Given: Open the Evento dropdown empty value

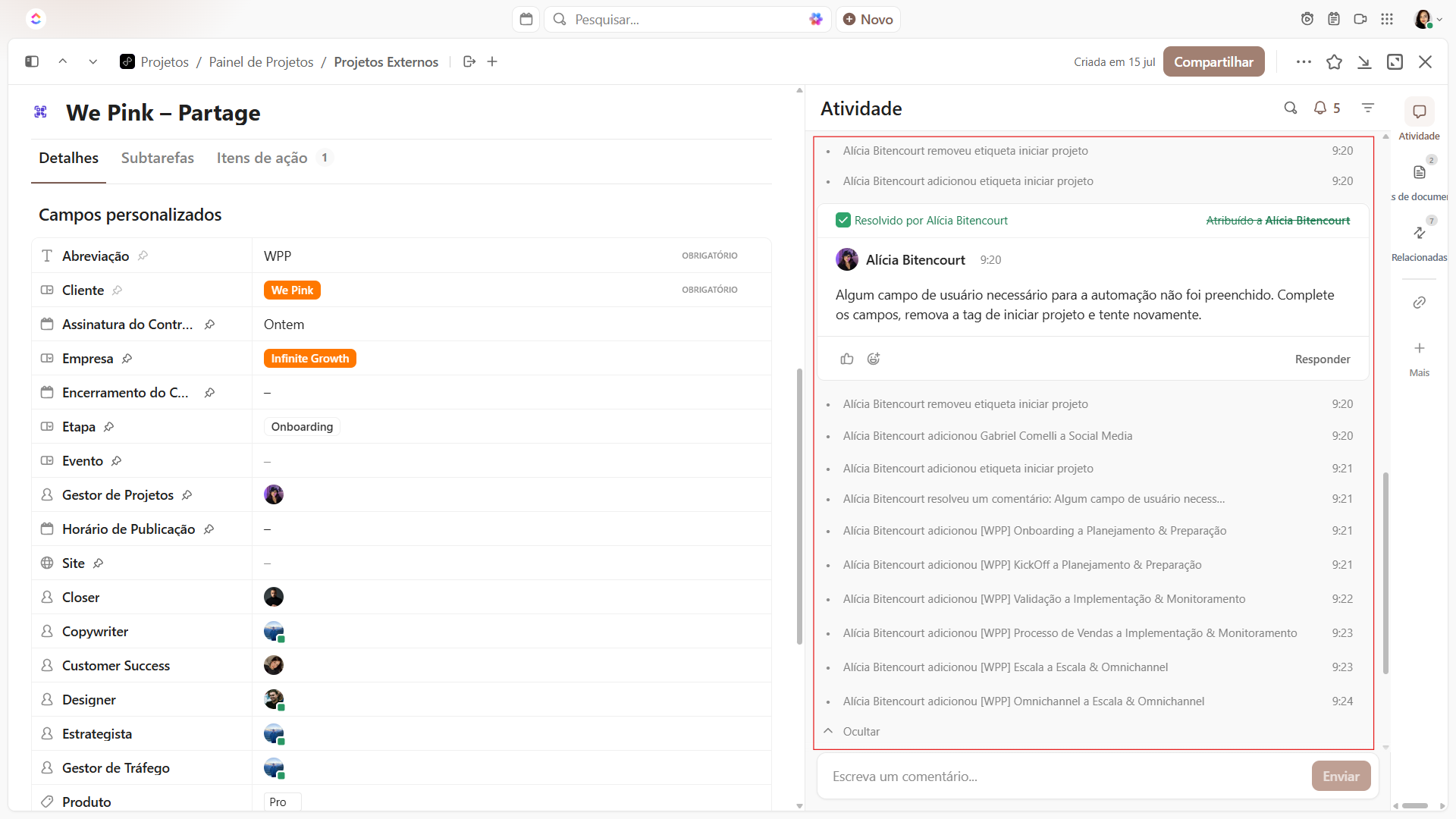Looking at the screenshot, I should coord(511,460).
